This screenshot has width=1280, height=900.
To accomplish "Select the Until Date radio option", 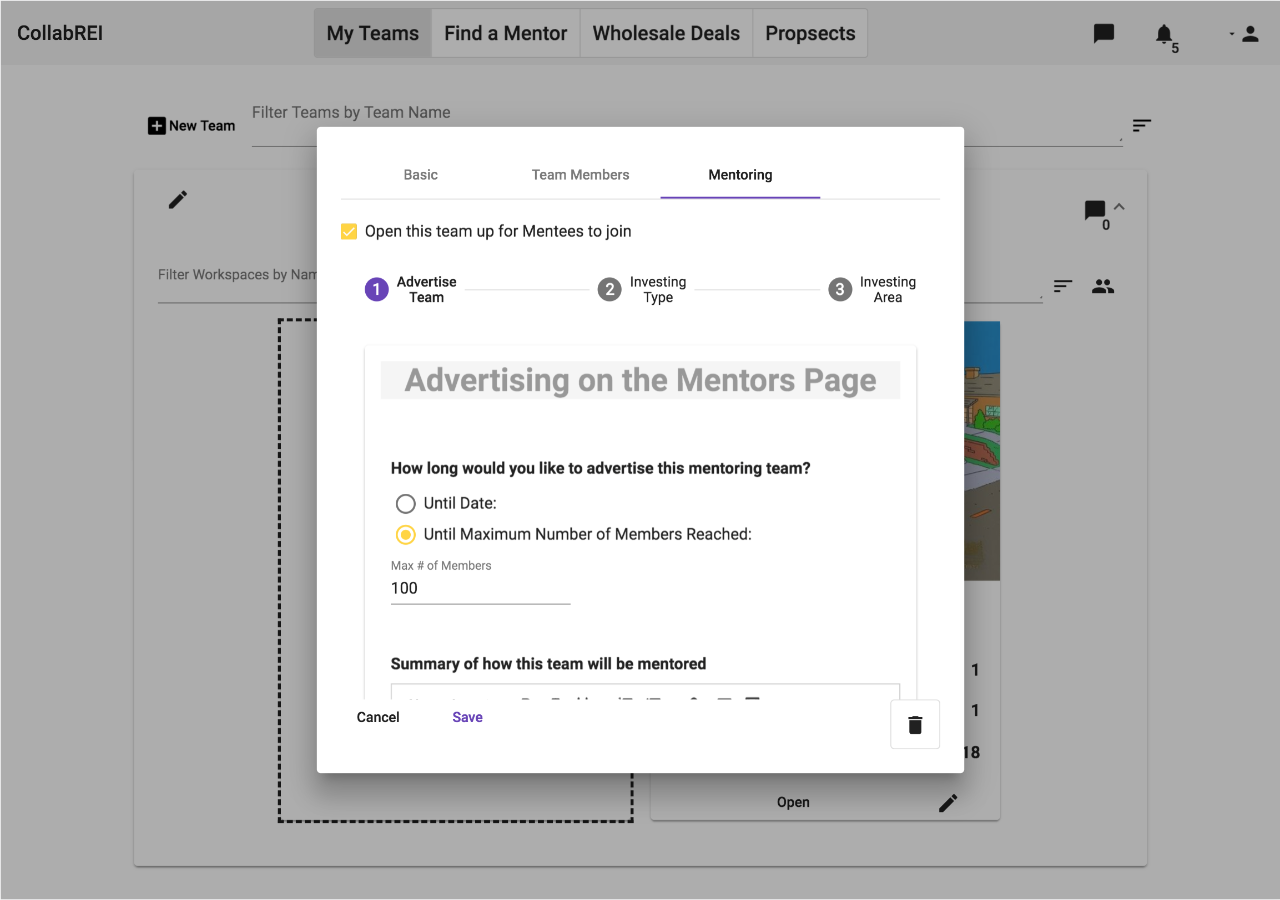I will (405, 503).
